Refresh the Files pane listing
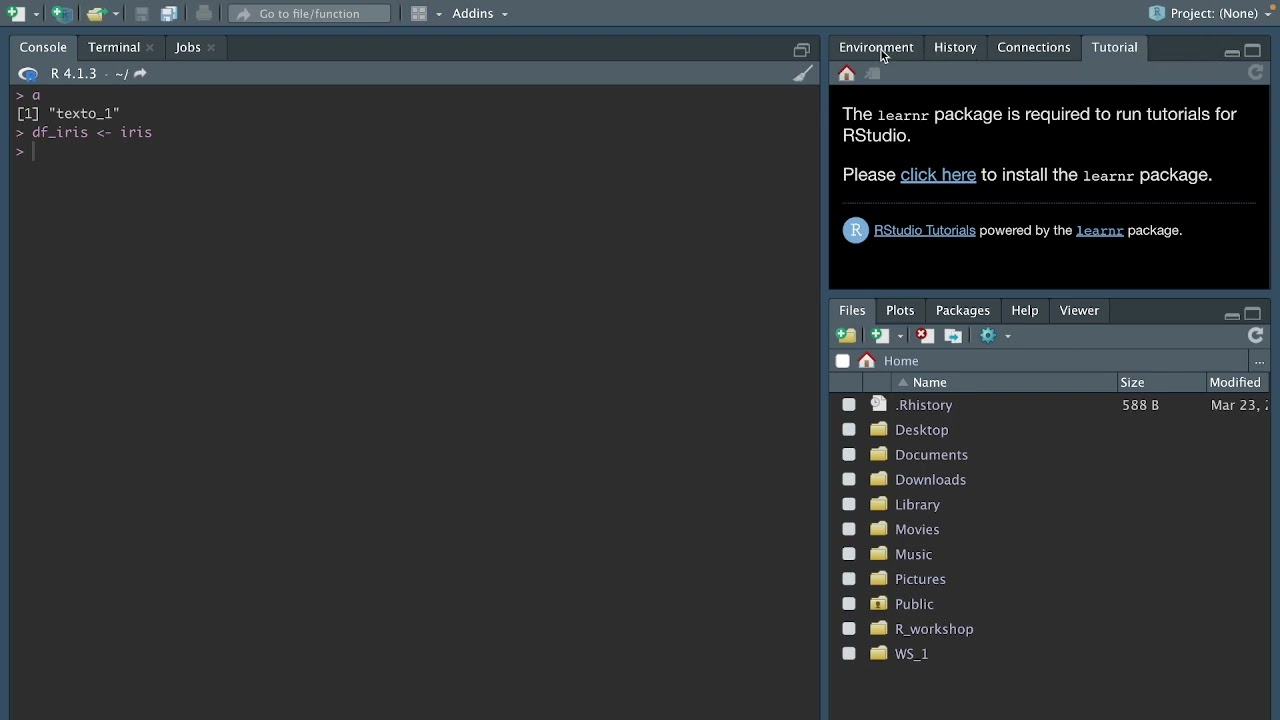1280x720 pixels. (x=1256, y=336)
